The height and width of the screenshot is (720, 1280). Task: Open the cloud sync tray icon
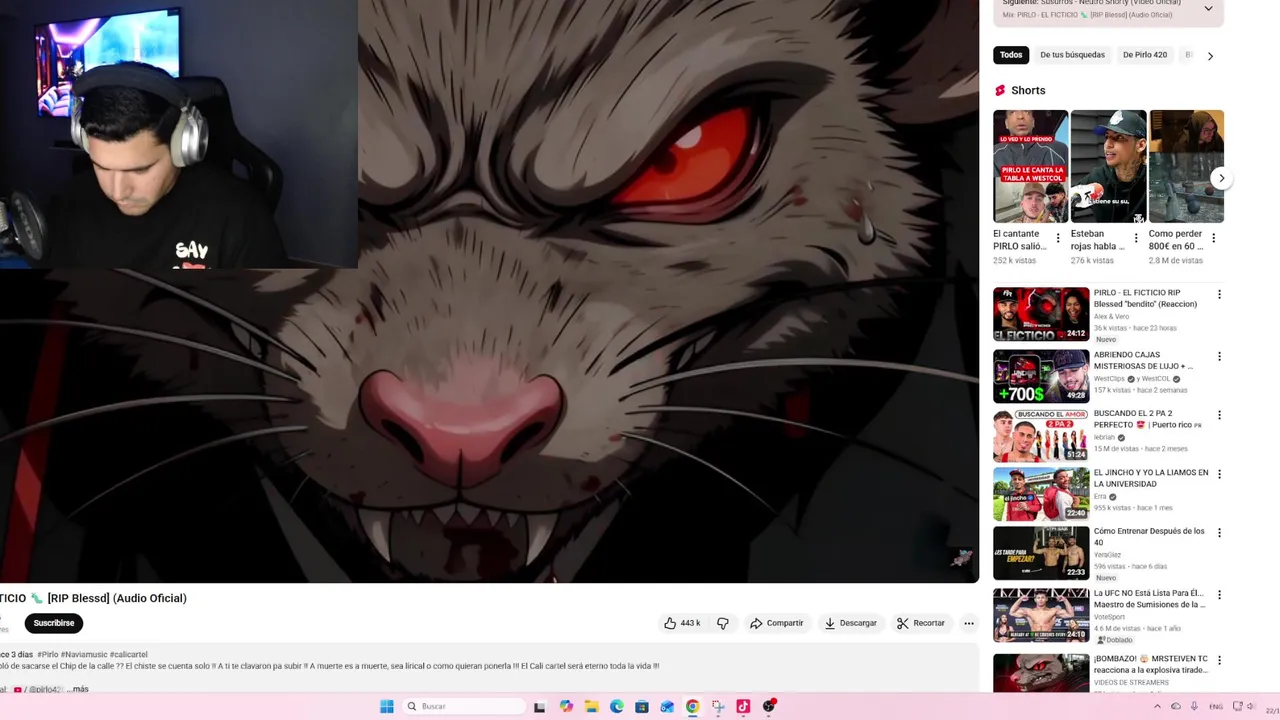[1176, 706]
